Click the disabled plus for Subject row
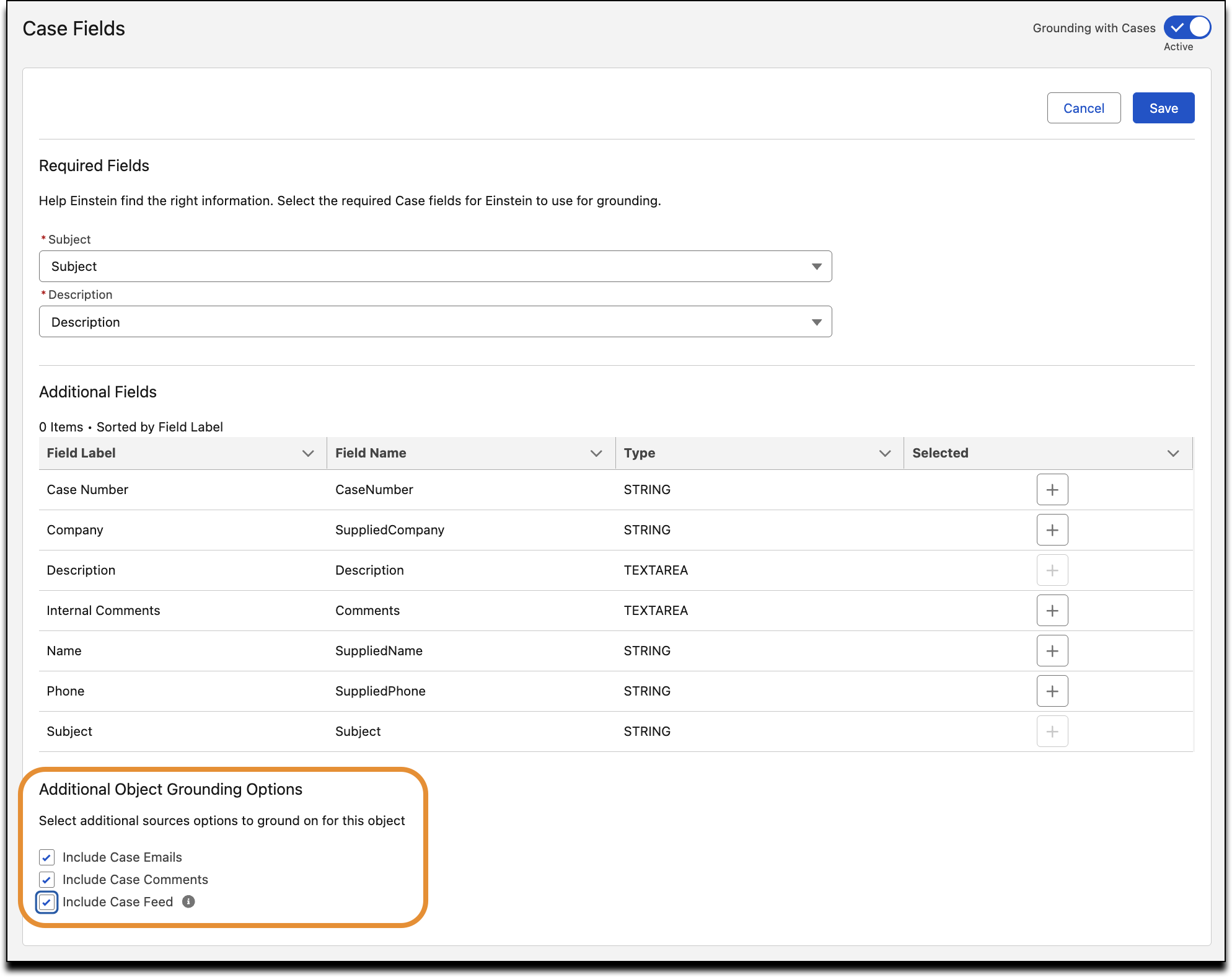 pyautogui.click(x=1052, y=732)
